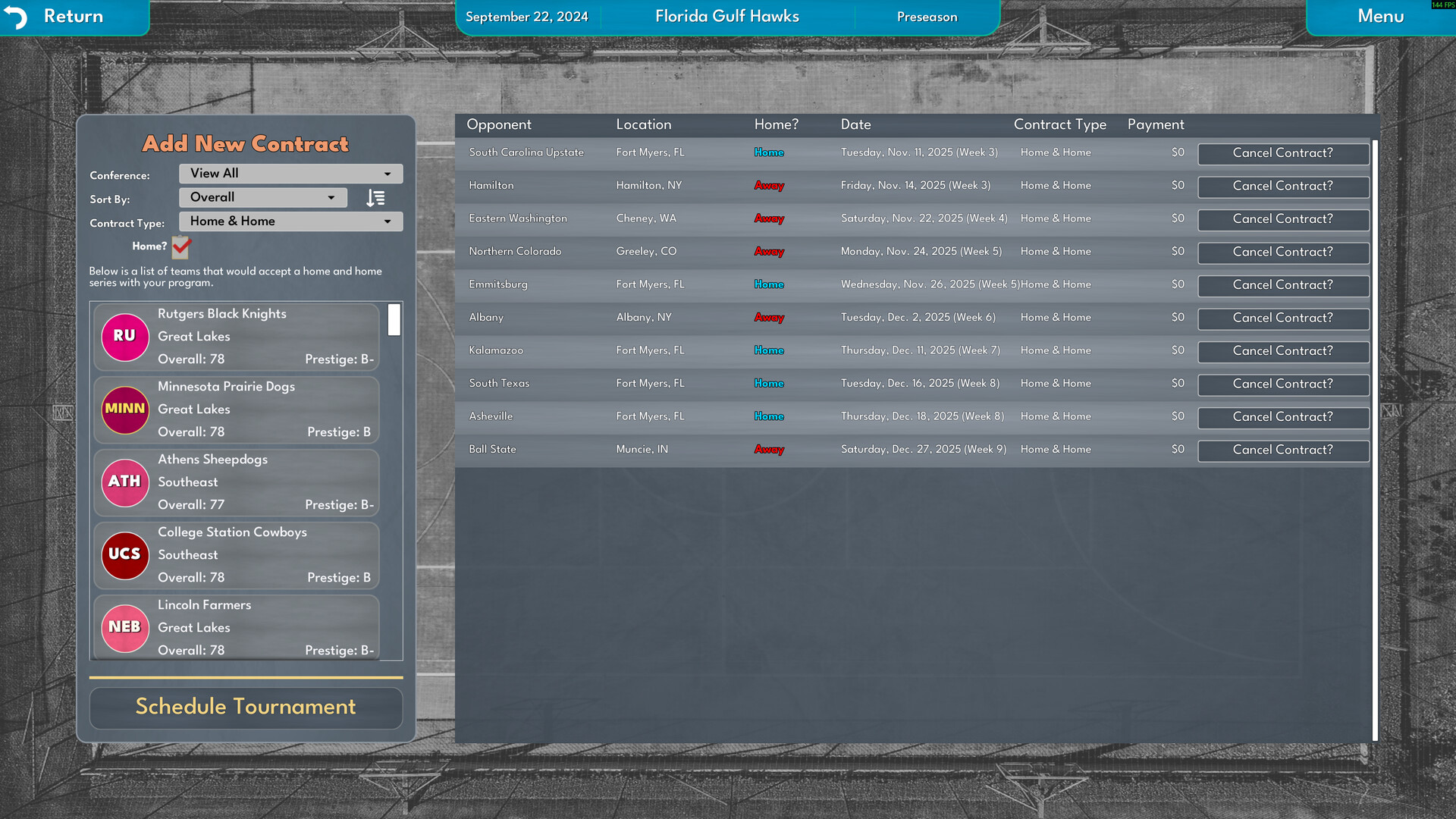Click the Minnesota Prairie Dogs MINN logo
The width and height of the screenshot is (1456, 819).
click(125, 409)
